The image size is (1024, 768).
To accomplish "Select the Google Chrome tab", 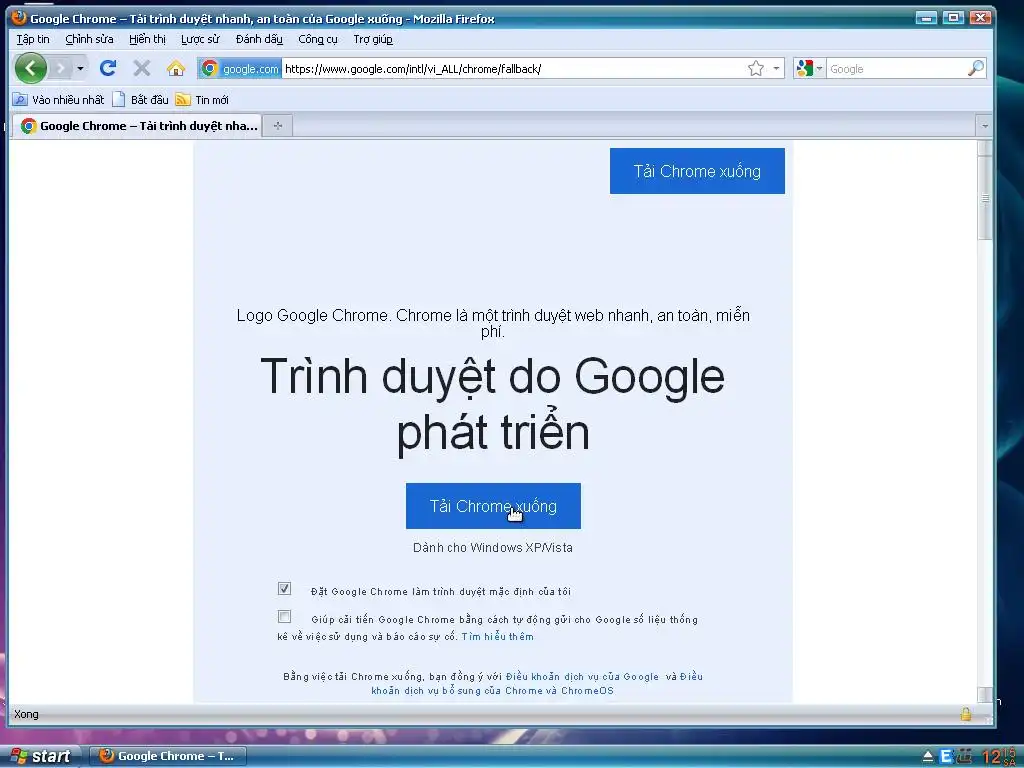I will [139, 126].
